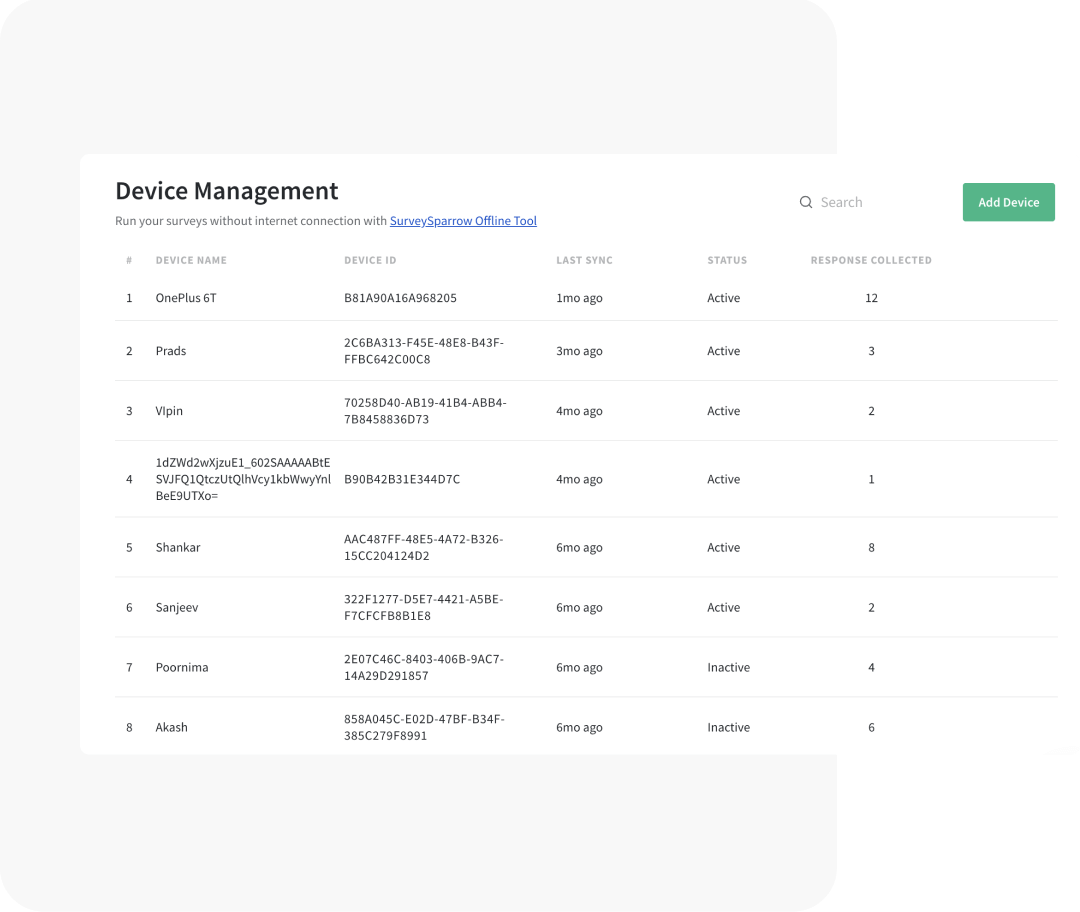Click the Device Management page title

point(226,190)
